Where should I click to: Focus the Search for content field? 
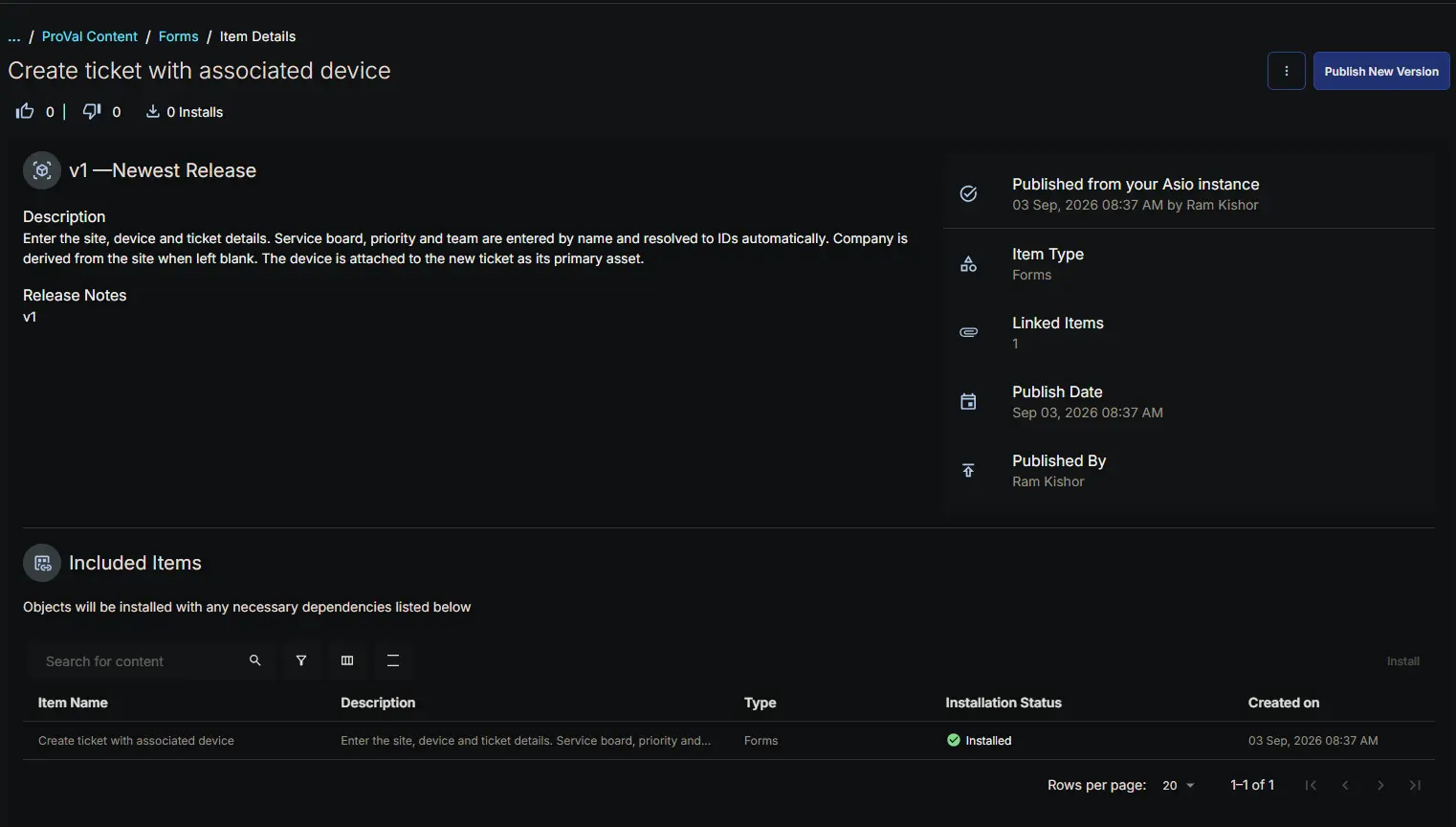pyautogui.click(x=142, y=661)
